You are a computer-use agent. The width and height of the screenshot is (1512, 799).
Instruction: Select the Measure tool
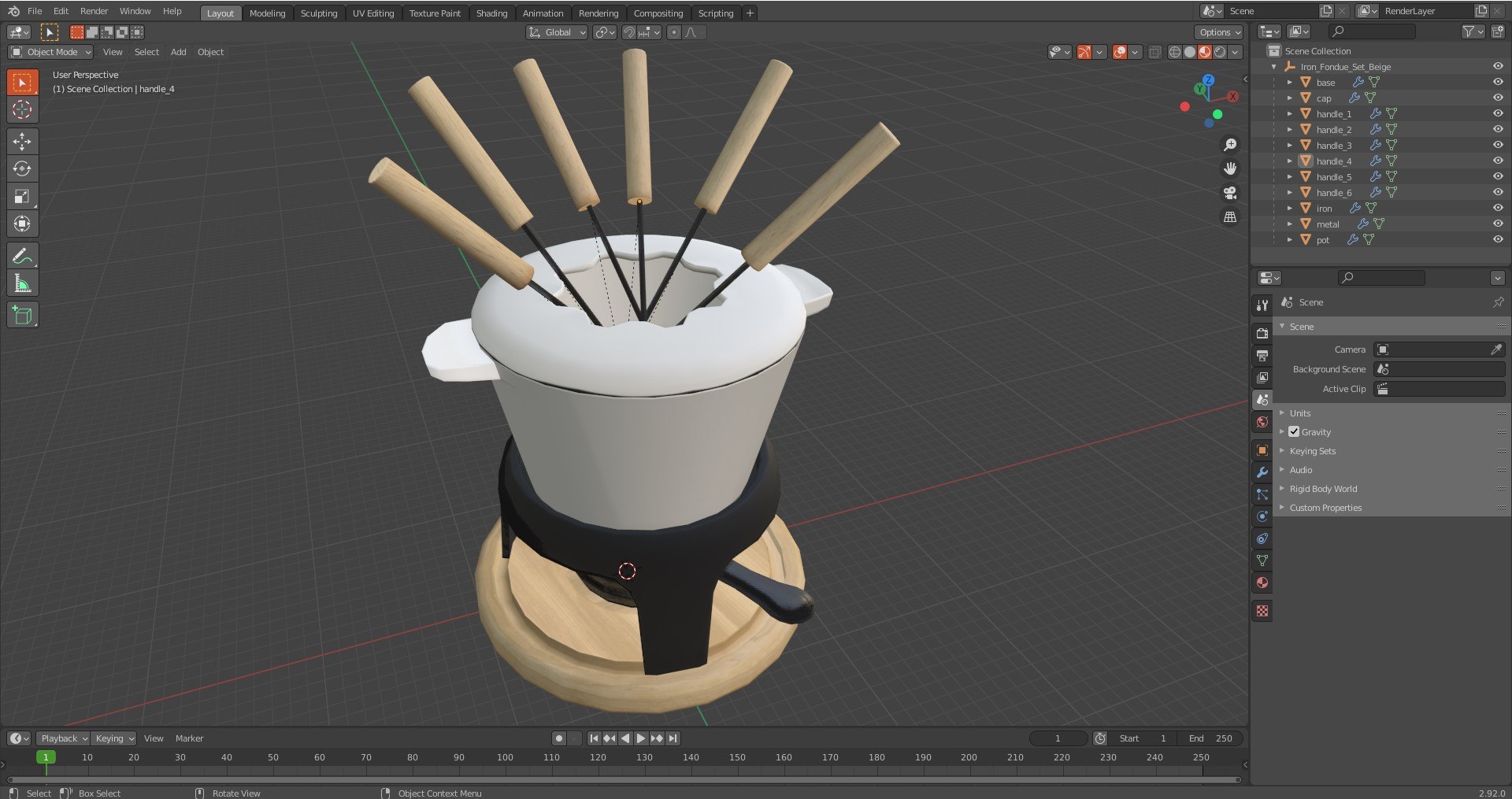[22, 283]
